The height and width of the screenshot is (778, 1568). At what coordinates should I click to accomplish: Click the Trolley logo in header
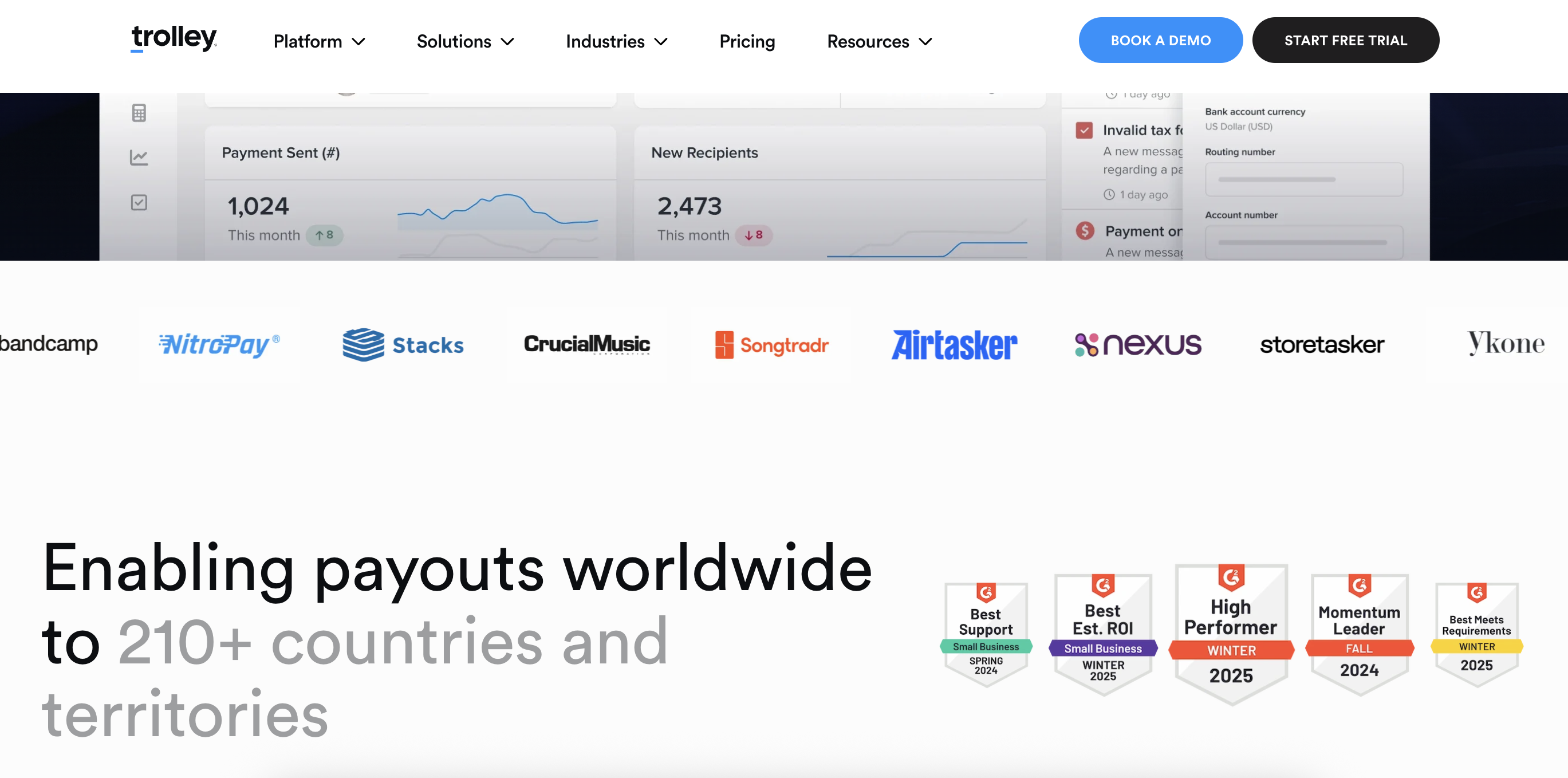pyautogui.click(x=174, y=39)
